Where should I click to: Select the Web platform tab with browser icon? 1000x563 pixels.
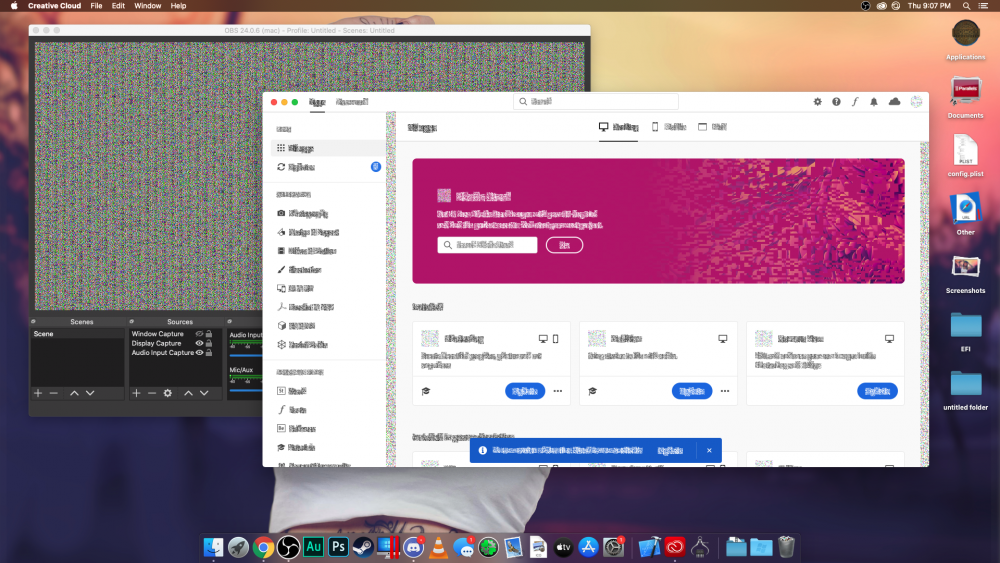coord(712,127)
